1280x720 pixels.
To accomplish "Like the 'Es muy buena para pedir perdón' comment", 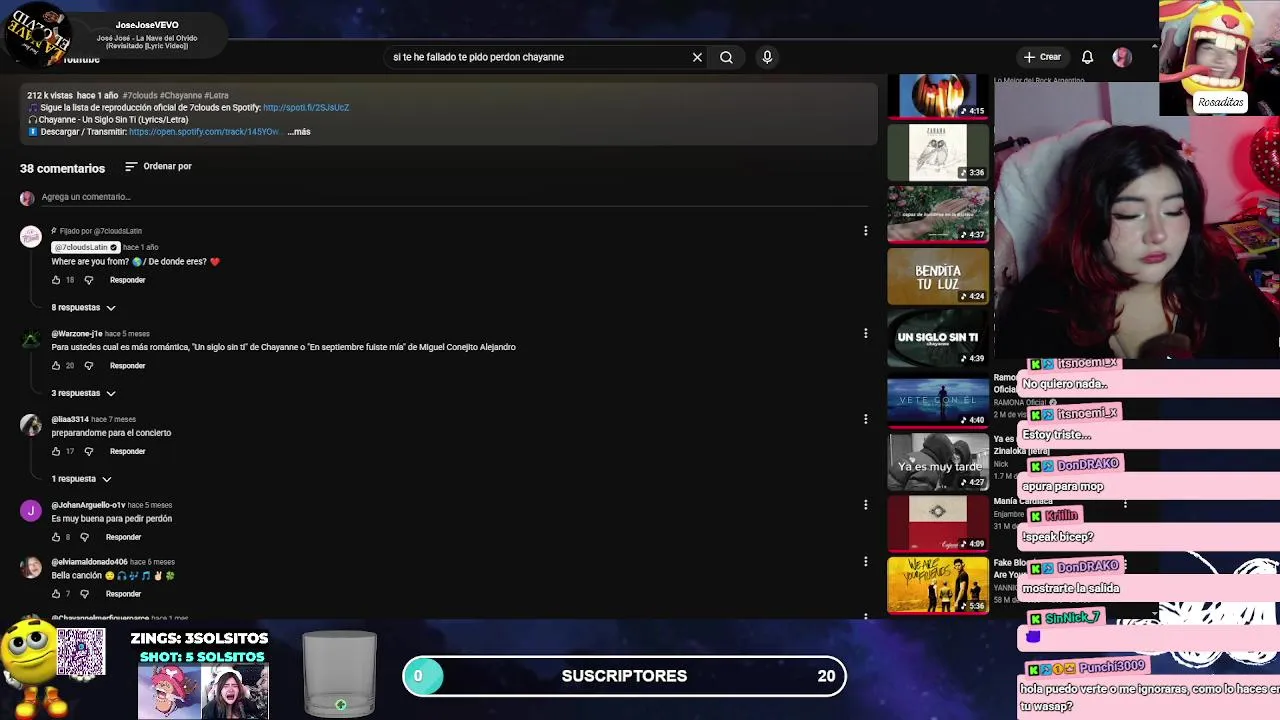I will click(x=56, y=538).
